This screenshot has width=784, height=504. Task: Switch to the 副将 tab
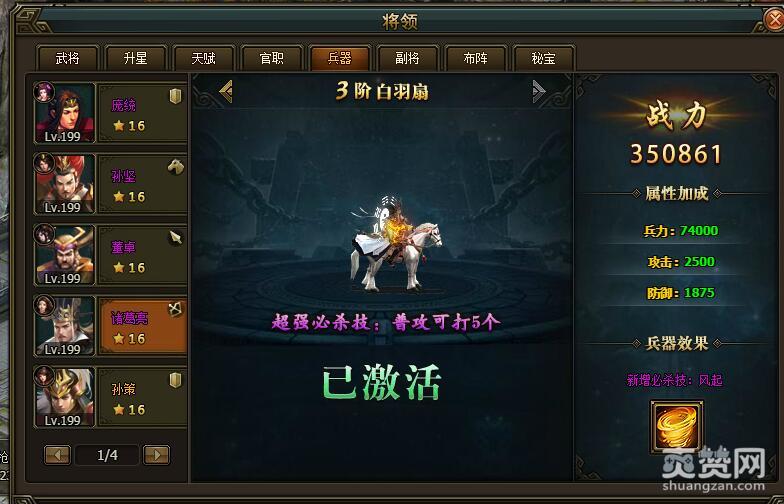[408, 58]
